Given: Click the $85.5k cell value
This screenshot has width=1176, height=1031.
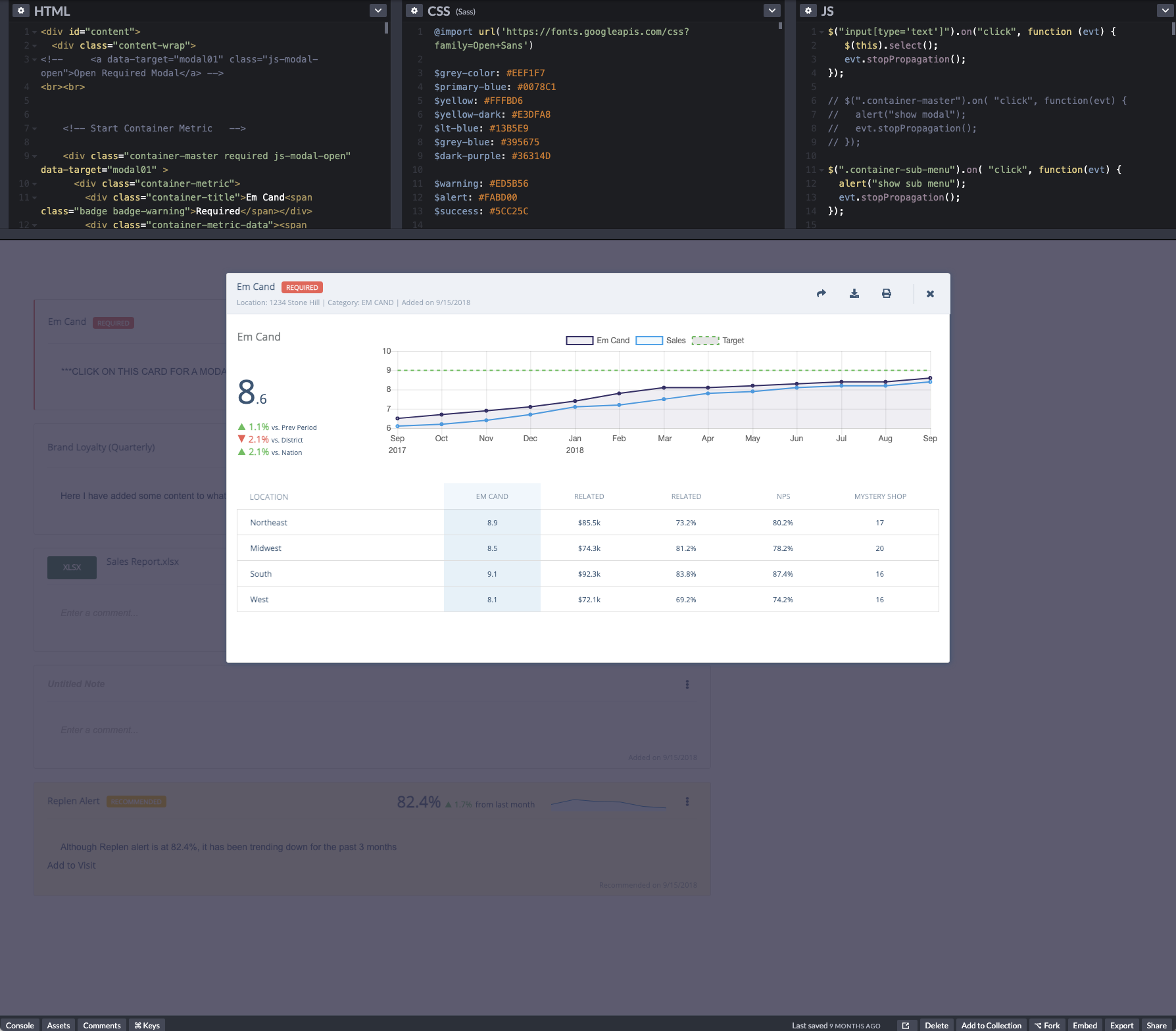Looking at the screenshot, I should 589,523.
